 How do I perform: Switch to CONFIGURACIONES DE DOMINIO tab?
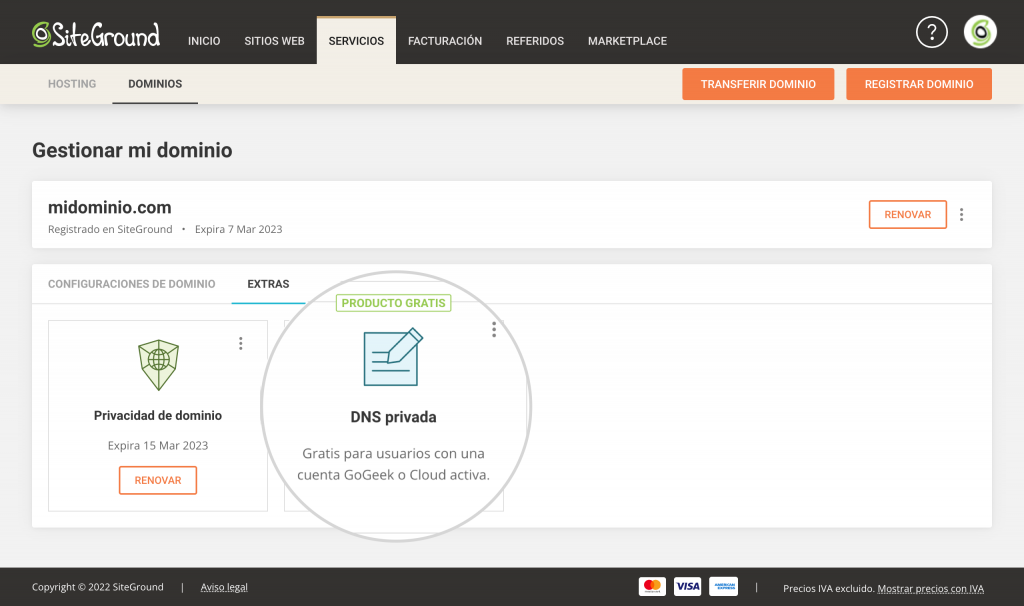click(x=131, y=284)
